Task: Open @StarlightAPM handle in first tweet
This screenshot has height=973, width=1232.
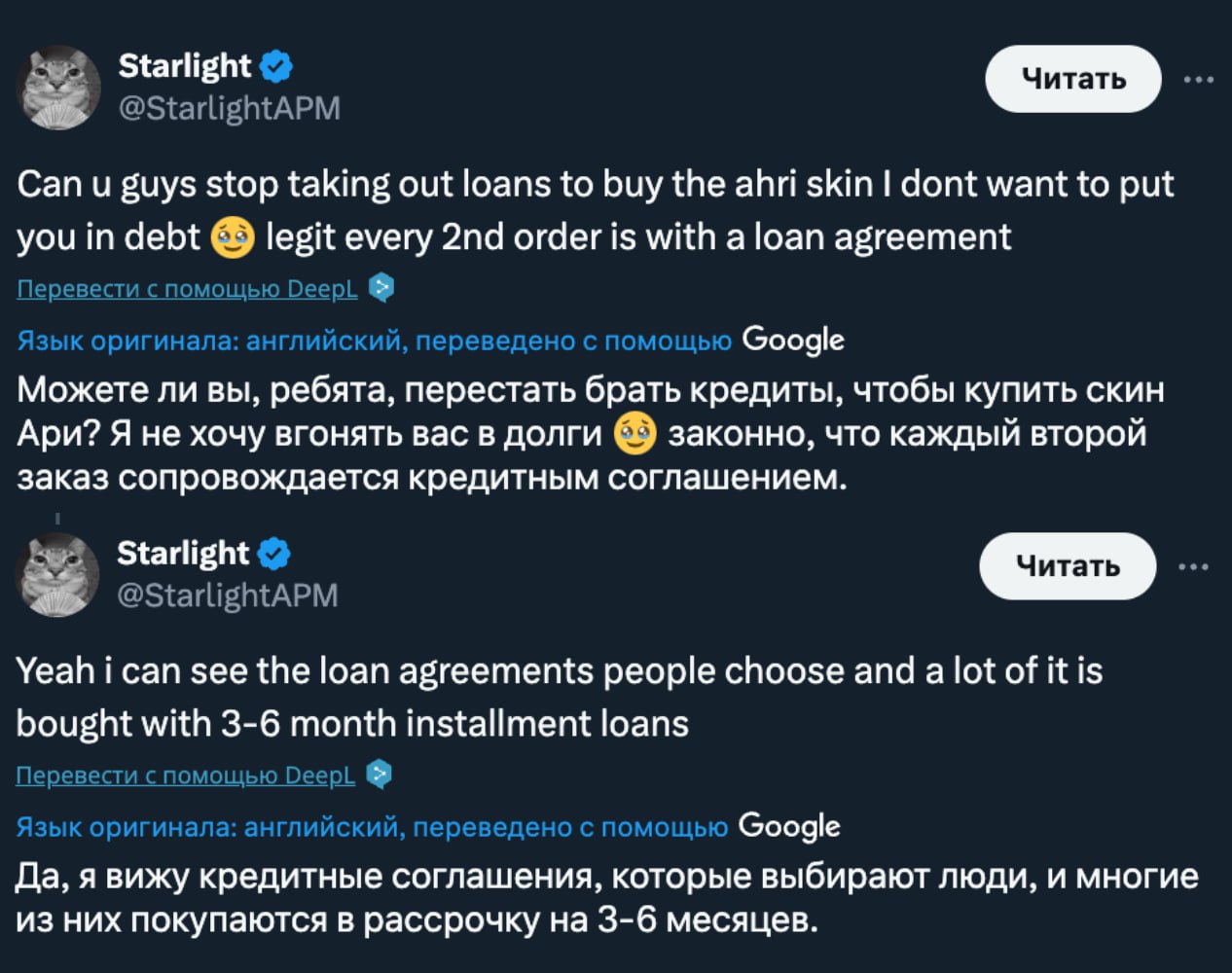Action: point(229,107)
